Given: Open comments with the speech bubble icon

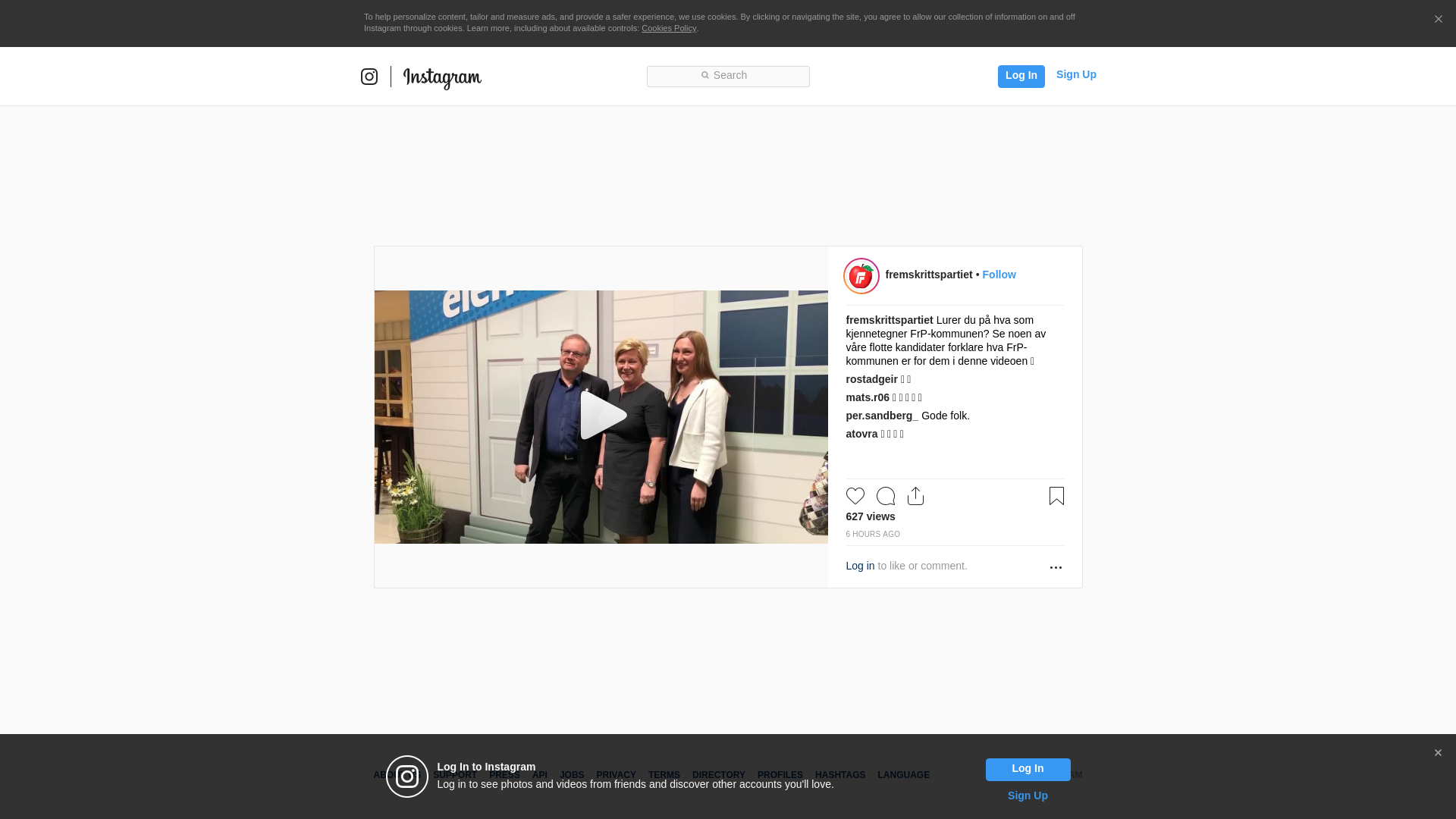Looking at the screenshot, I should [886, 496].
